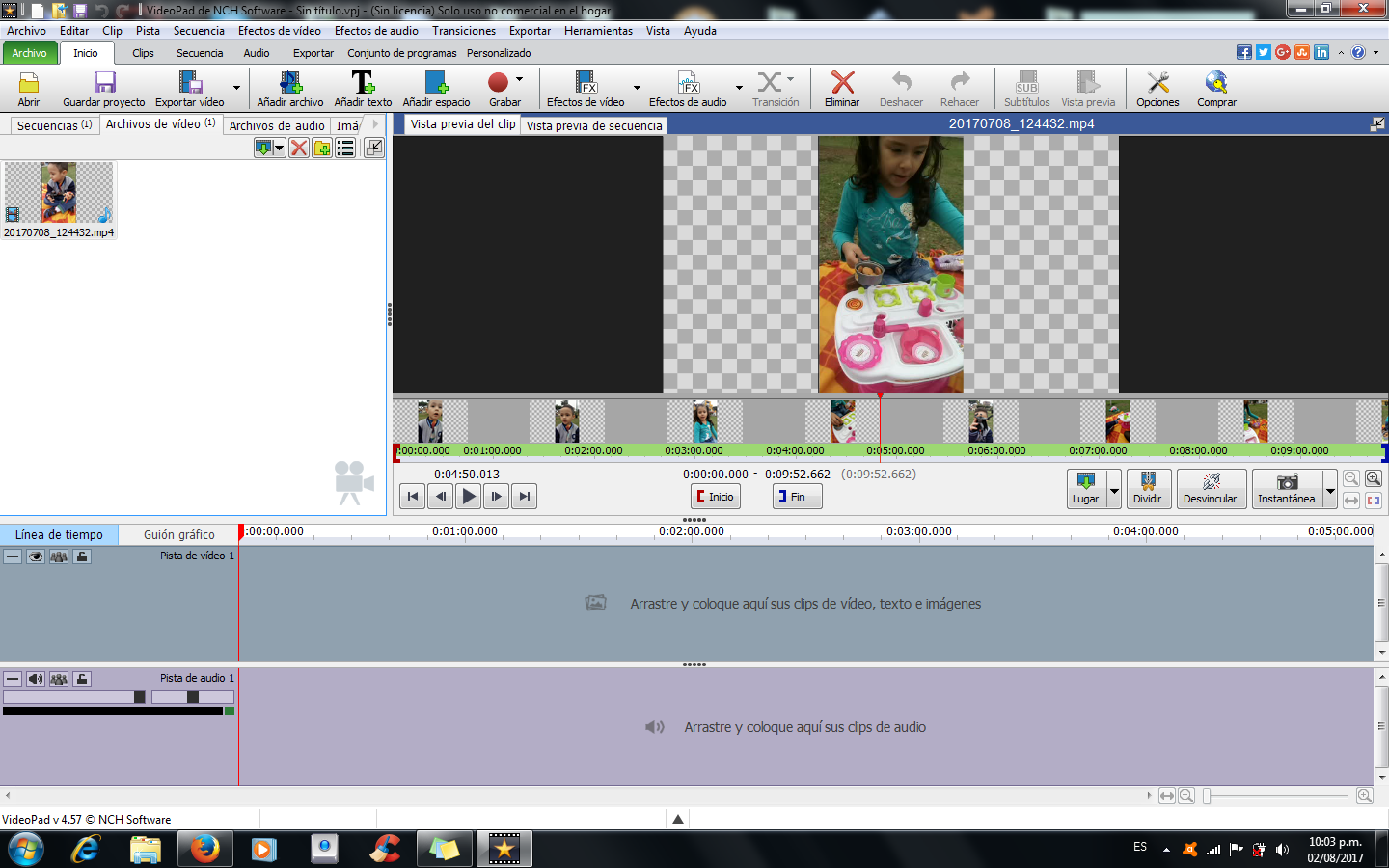Click Añadir espacio toolbar icon
The height and width of the screenshot is (868, 1389).
(436, 83)
